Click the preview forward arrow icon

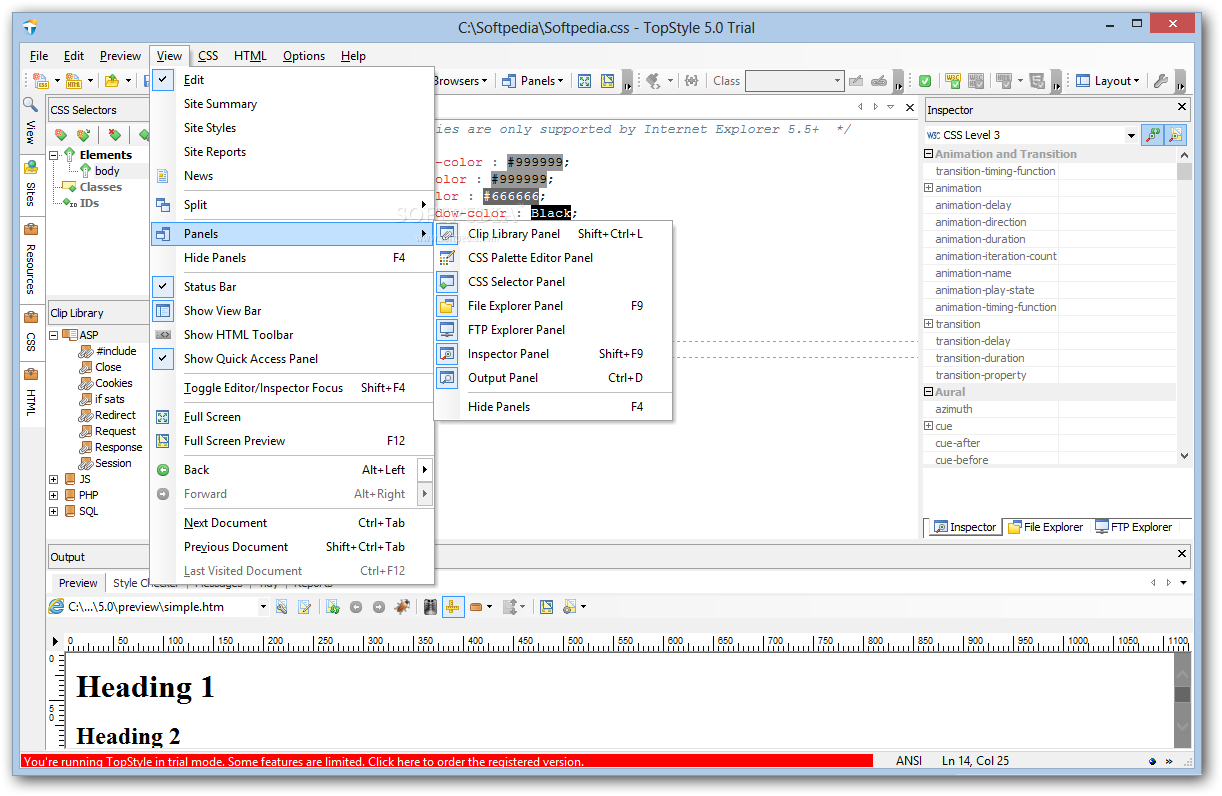(x=379, y=606)
